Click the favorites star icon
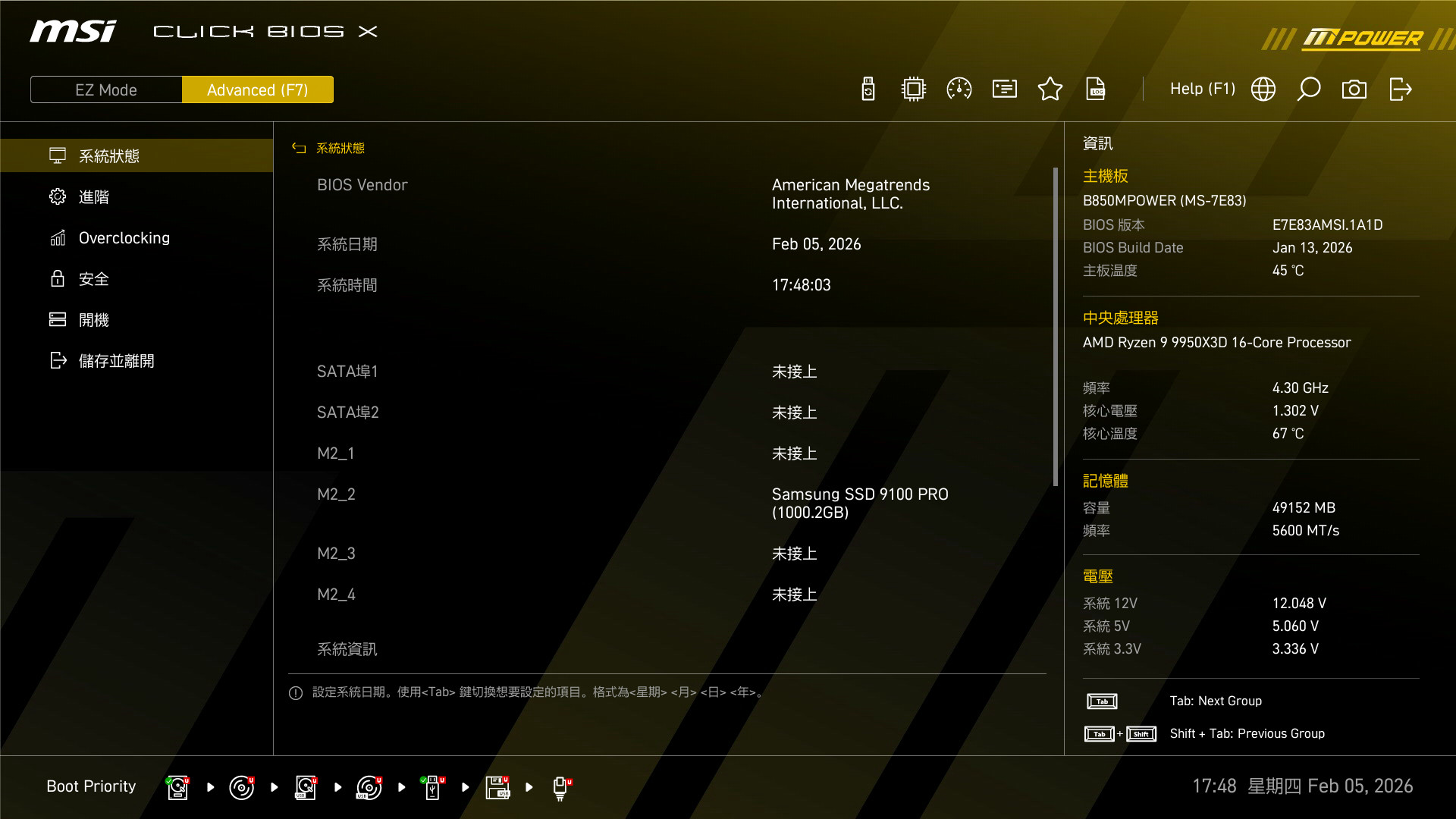Viewport: 1456px width, 819px height. (x=1050, y=89)
